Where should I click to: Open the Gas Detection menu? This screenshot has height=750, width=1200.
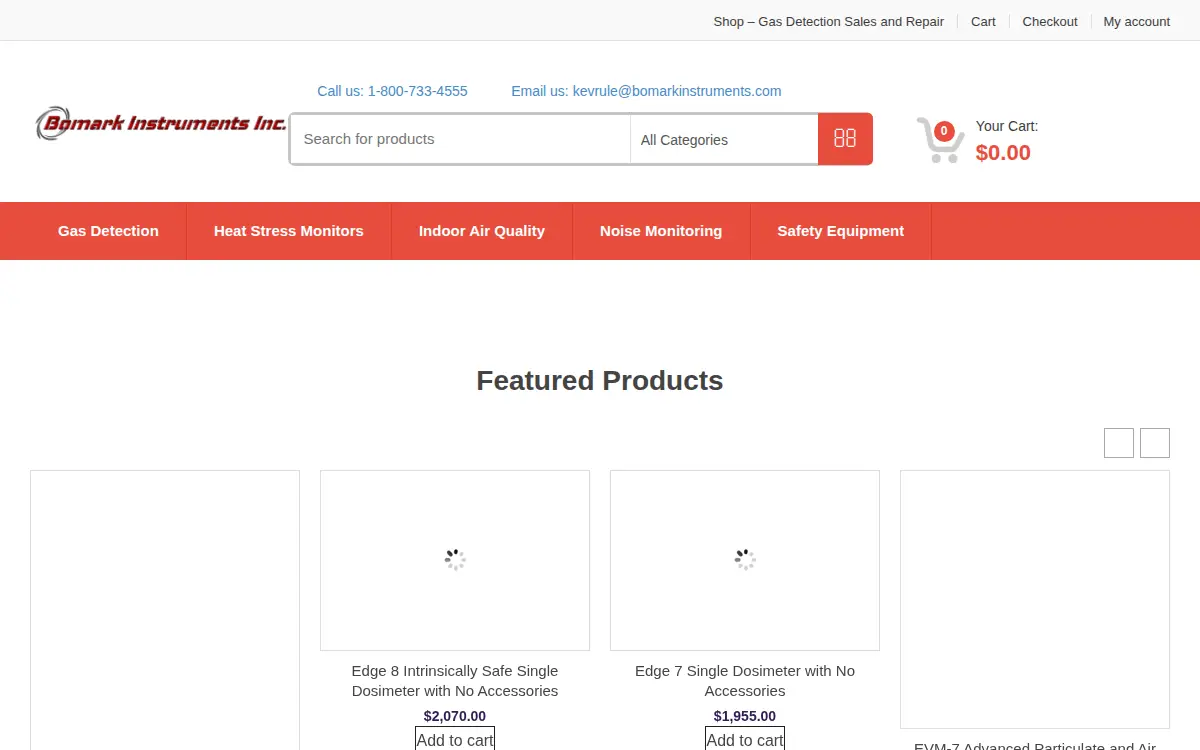108,231
